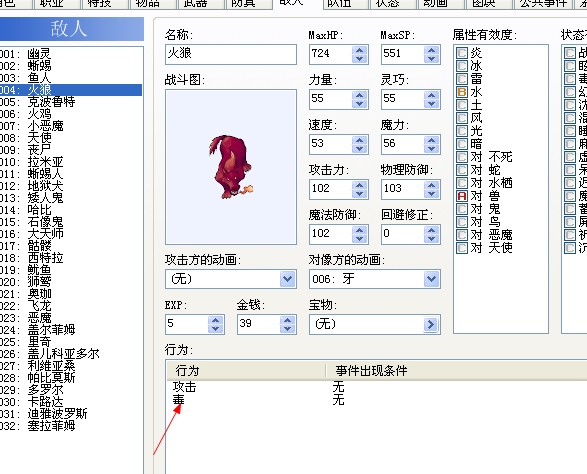The width and height of the screenshot is (587, 474).
Task: Decrease 金钱 value with down arrow
Action: click(288, 329)
